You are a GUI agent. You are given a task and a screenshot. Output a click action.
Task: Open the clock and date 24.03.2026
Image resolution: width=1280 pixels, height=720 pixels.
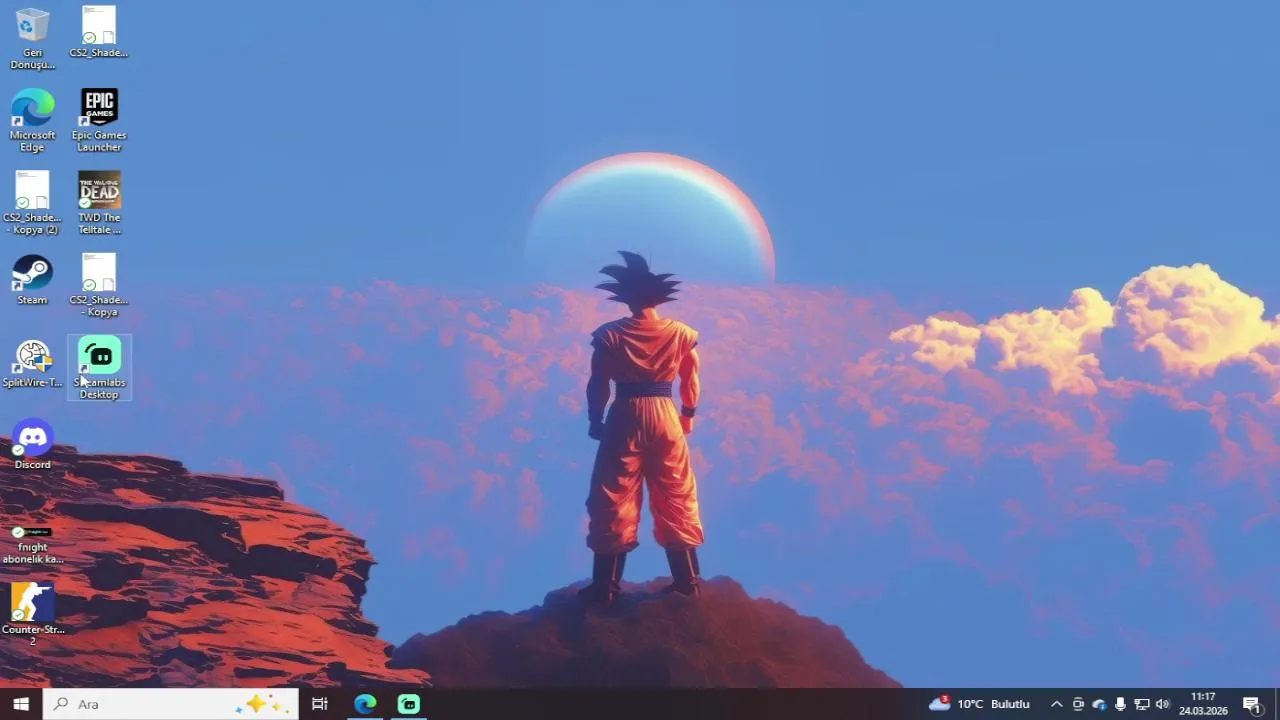pyautogui.click(x=1203, y=704)
